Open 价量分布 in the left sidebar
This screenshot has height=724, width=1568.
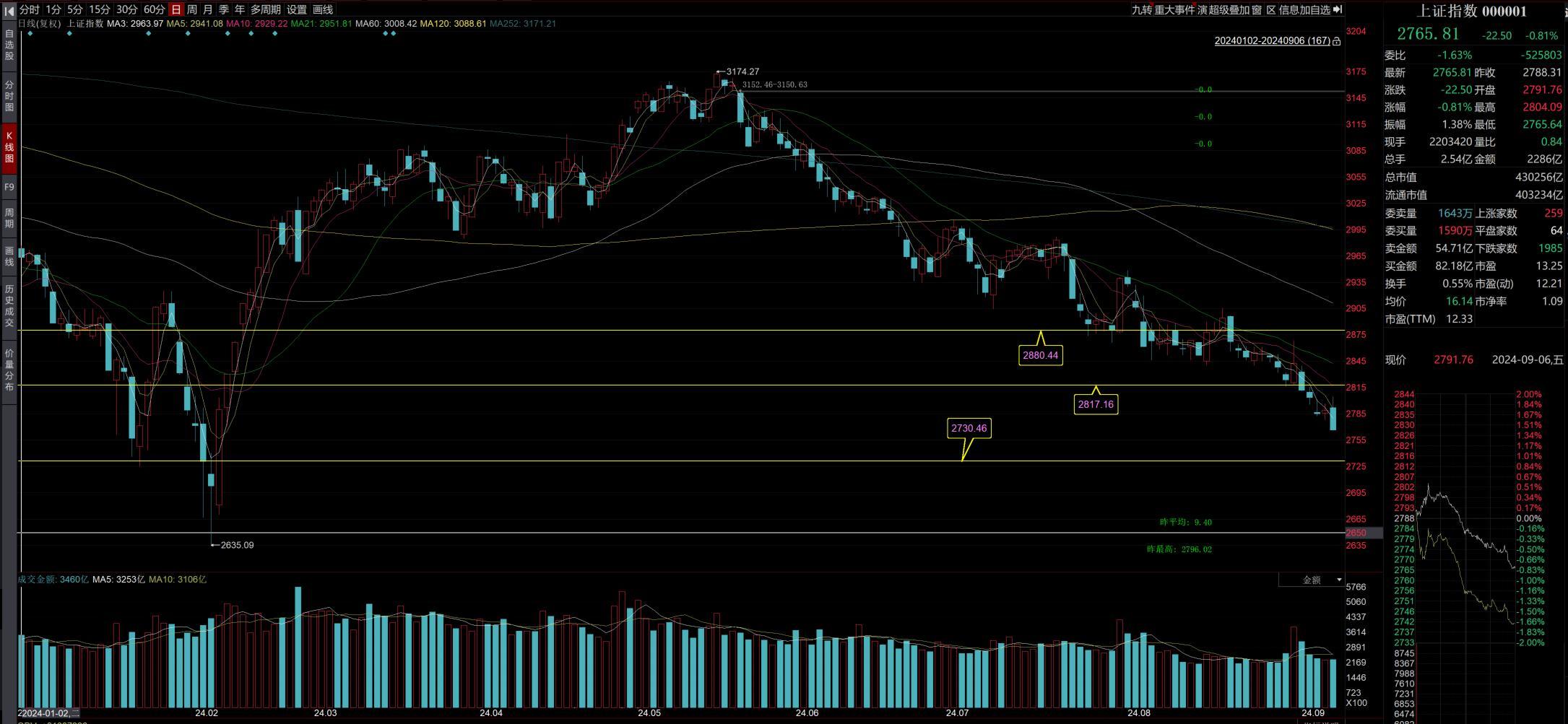[x=9, y=370]
